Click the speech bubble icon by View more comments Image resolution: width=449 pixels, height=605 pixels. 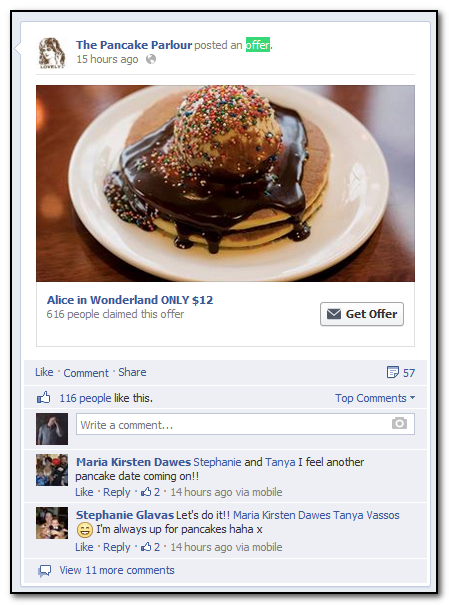(45, 571)
